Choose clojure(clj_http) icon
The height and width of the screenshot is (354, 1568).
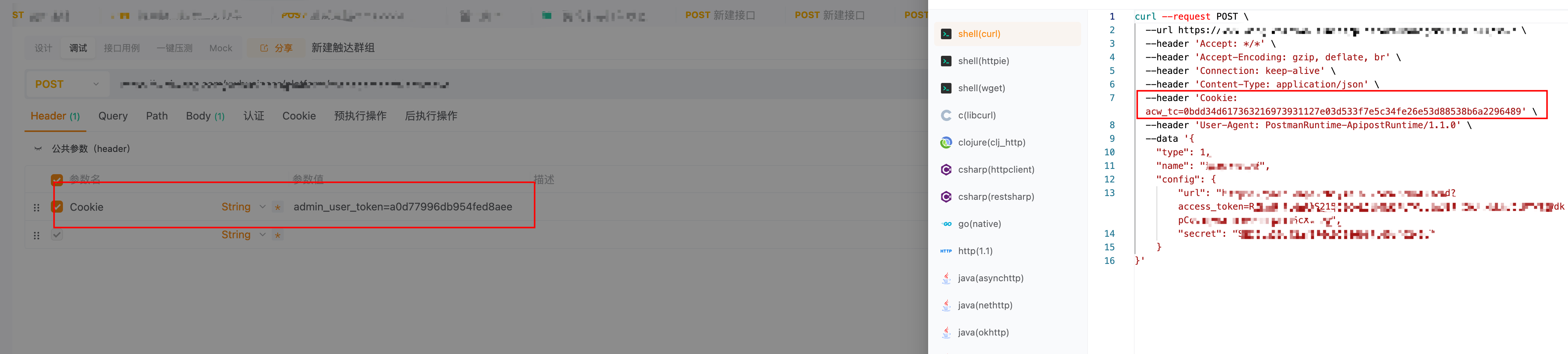946,143
